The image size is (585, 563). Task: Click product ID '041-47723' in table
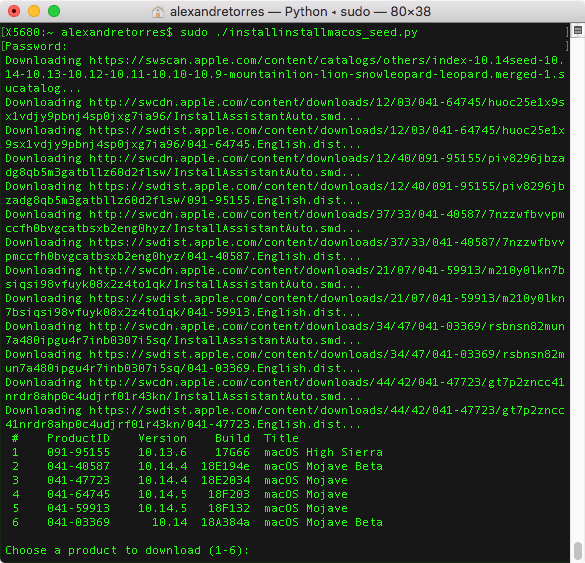click(x=78, y=480)
